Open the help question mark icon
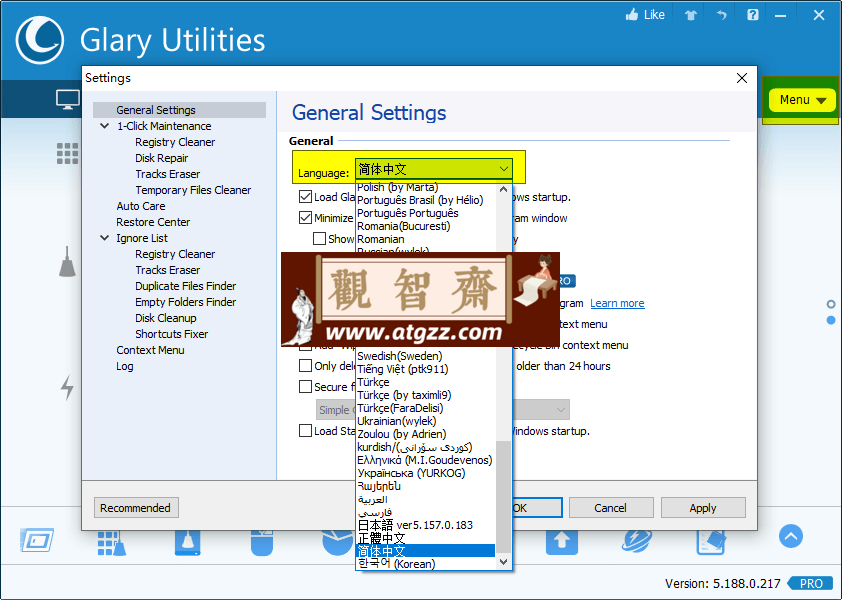This screenshot has height=600, width=842. (753, 15)
